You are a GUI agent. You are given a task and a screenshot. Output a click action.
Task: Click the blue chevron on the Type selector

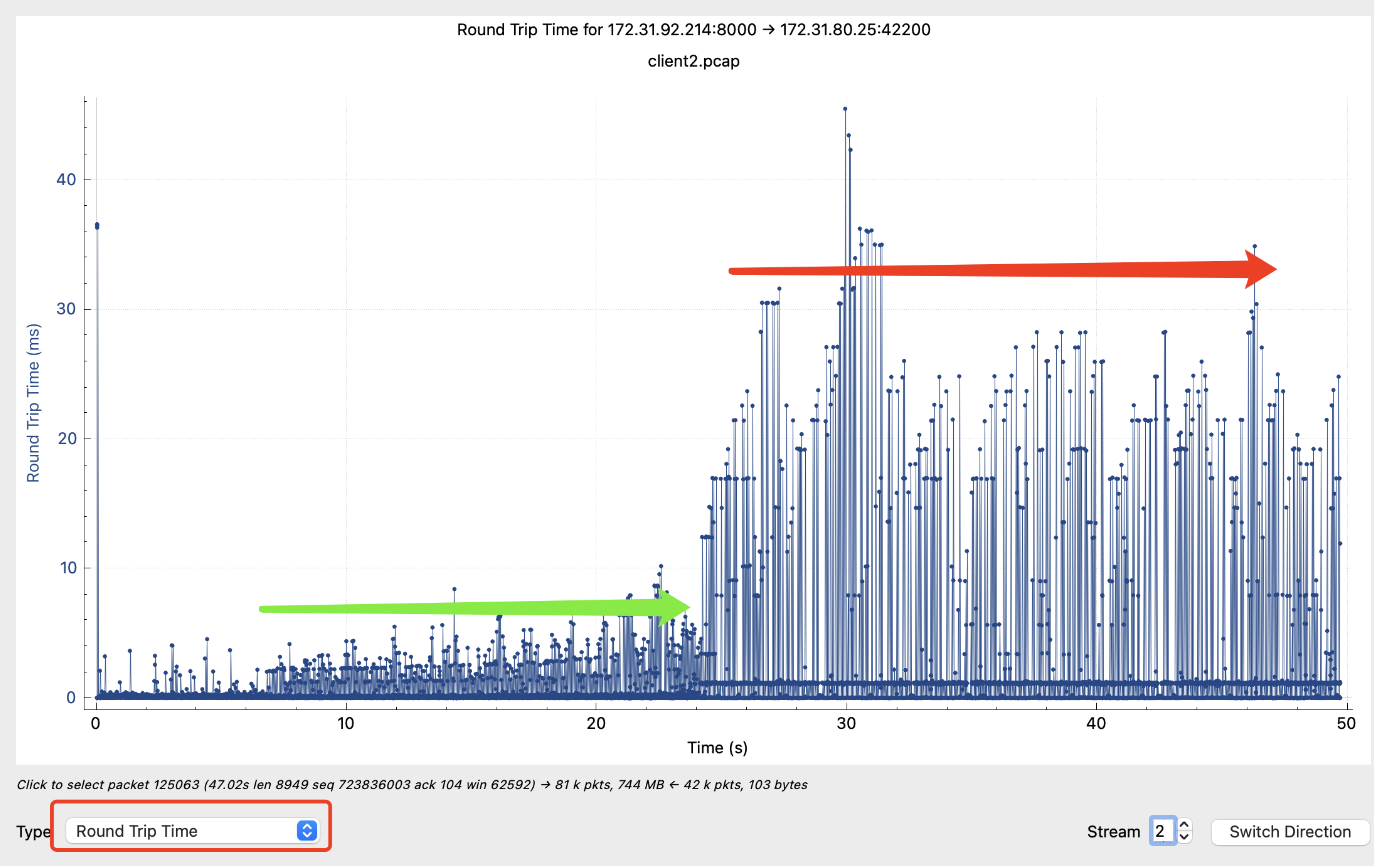point(307,831)
